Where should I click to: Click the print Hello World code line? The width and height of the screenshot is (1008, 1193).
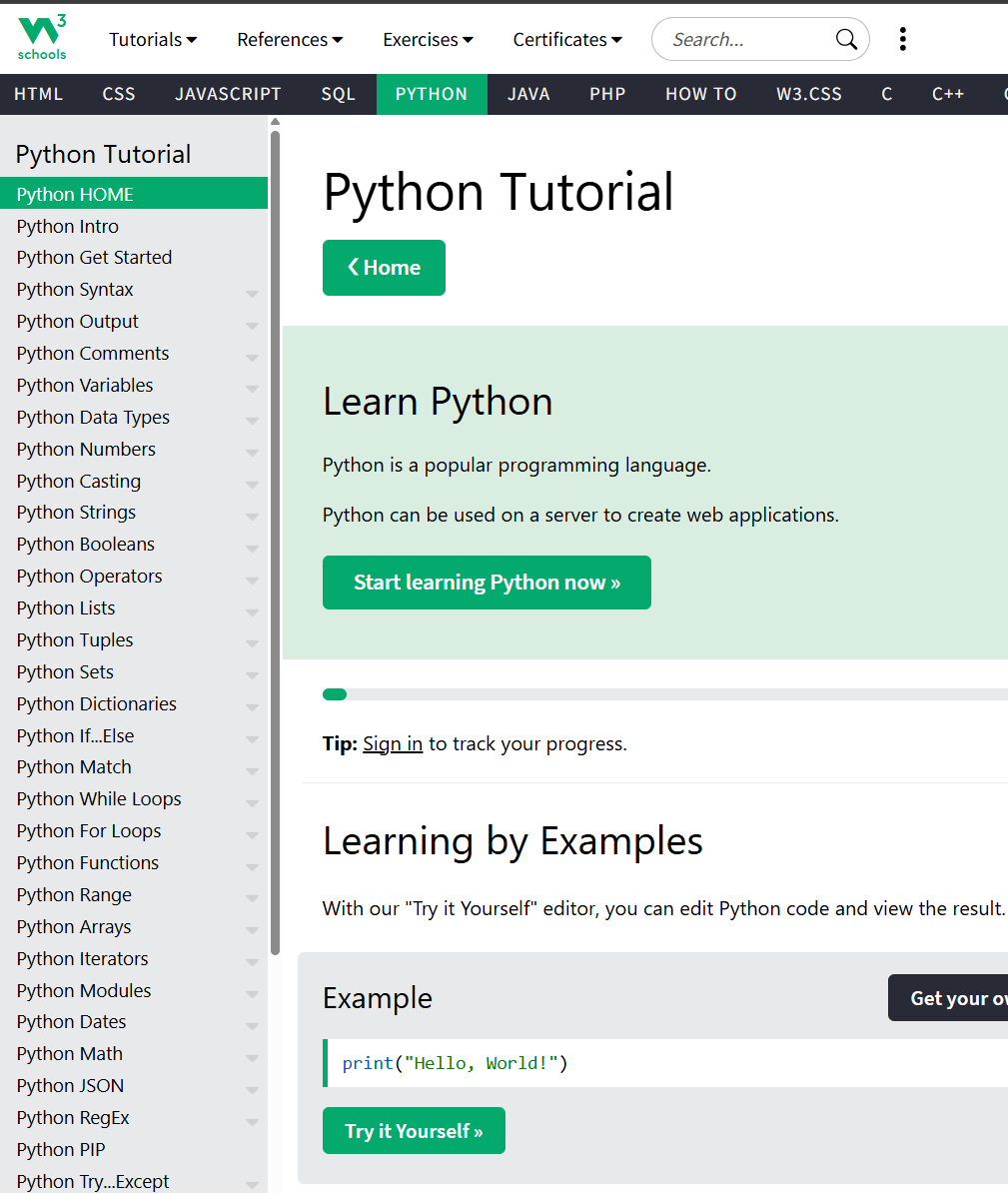pyautogui.click(x=455, y=1063)
